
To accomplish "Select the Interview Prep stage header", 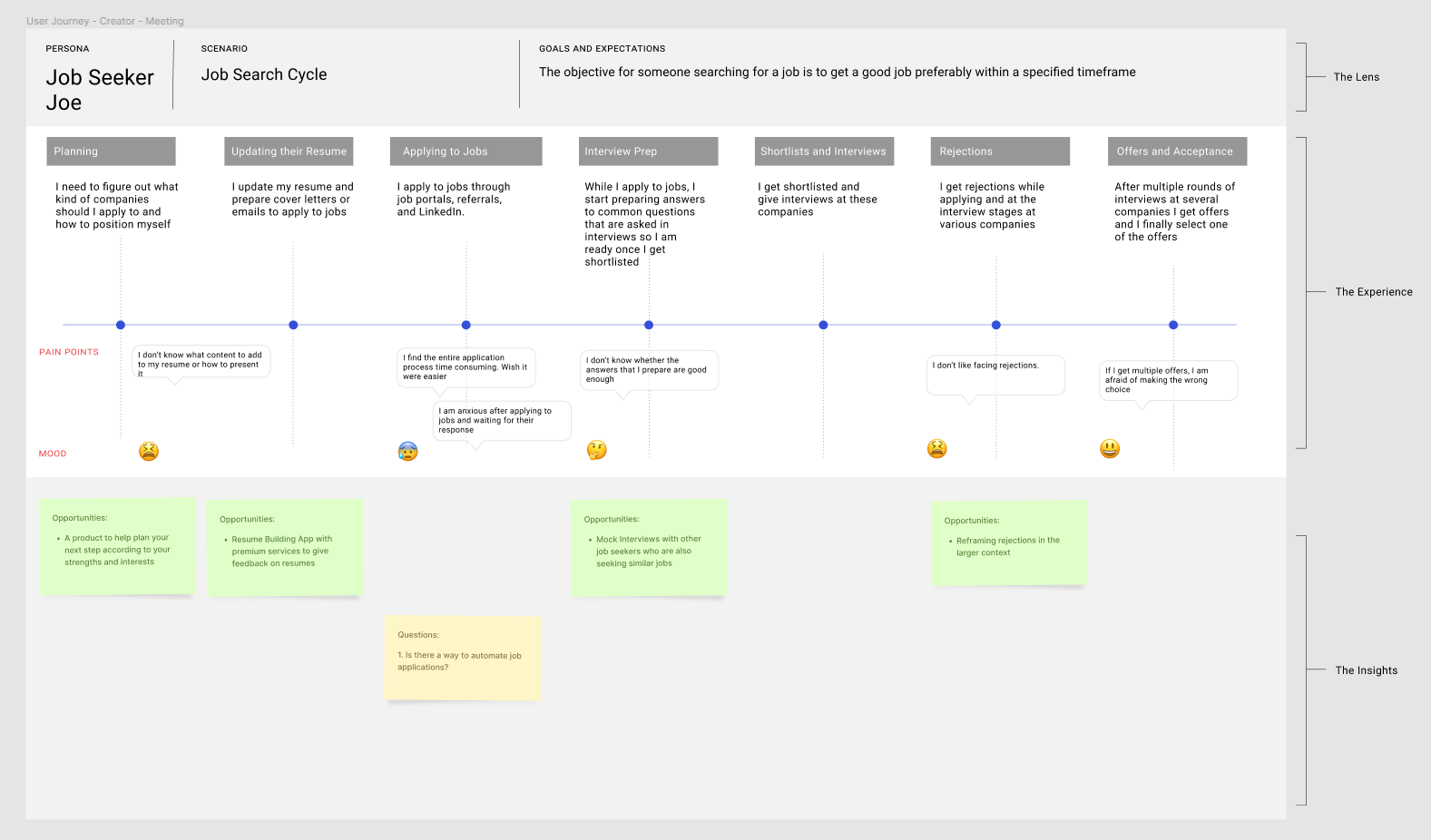I will (649, 151).
